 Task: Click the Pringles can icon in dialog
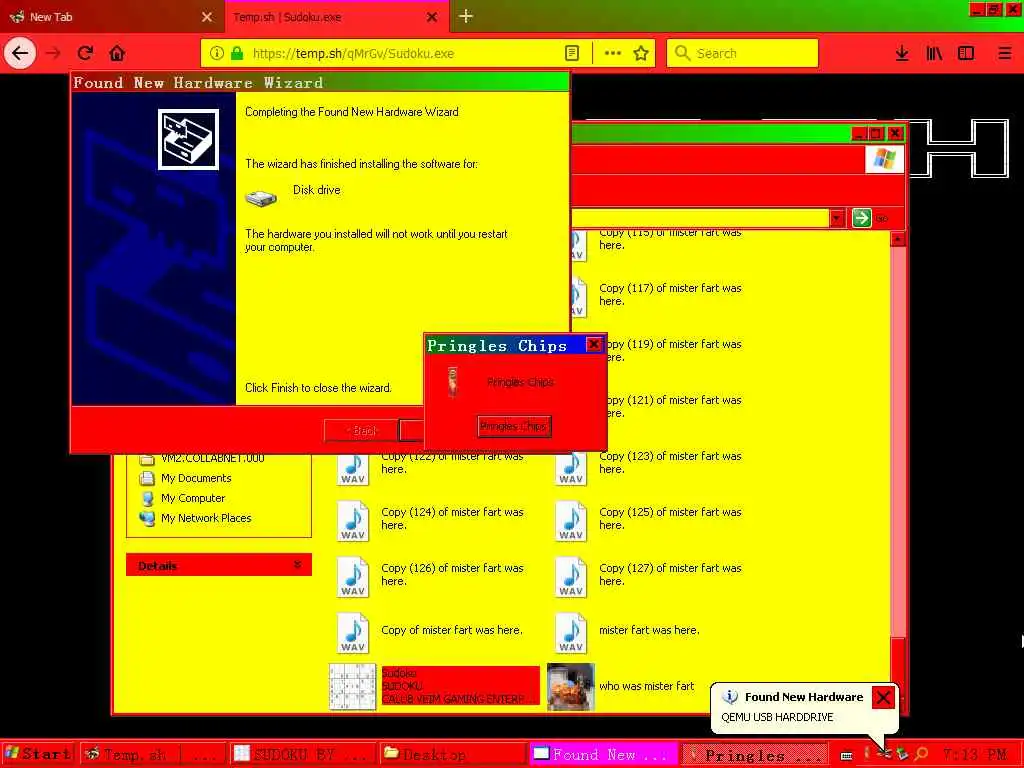click(x=452, y=382)
